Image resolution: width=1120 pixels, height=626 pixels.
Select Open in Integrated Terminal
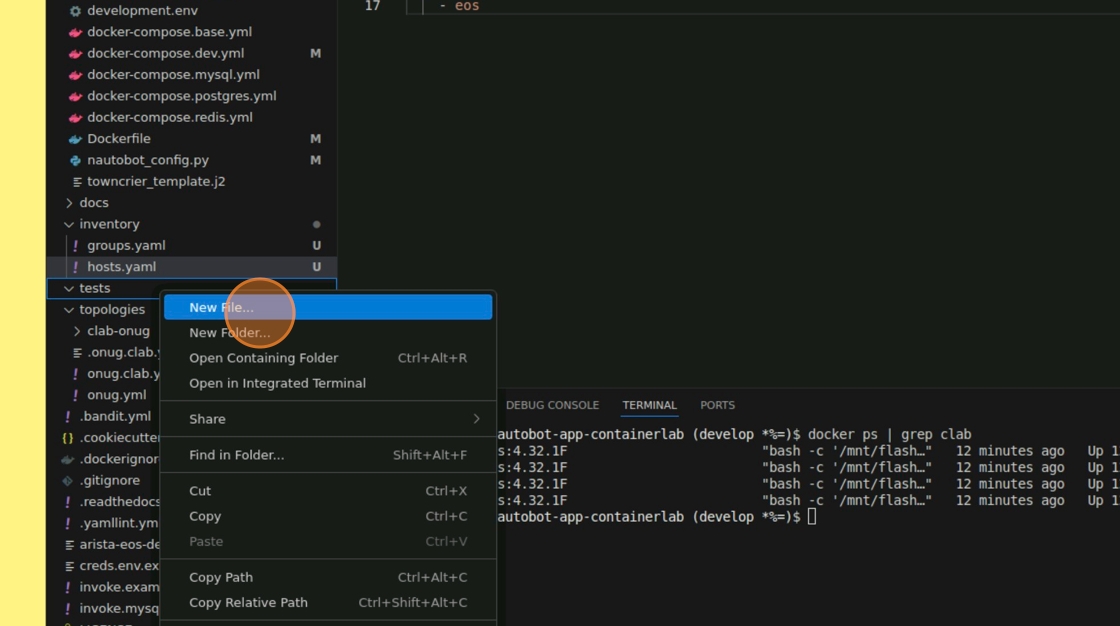click(x=277, y=383)
